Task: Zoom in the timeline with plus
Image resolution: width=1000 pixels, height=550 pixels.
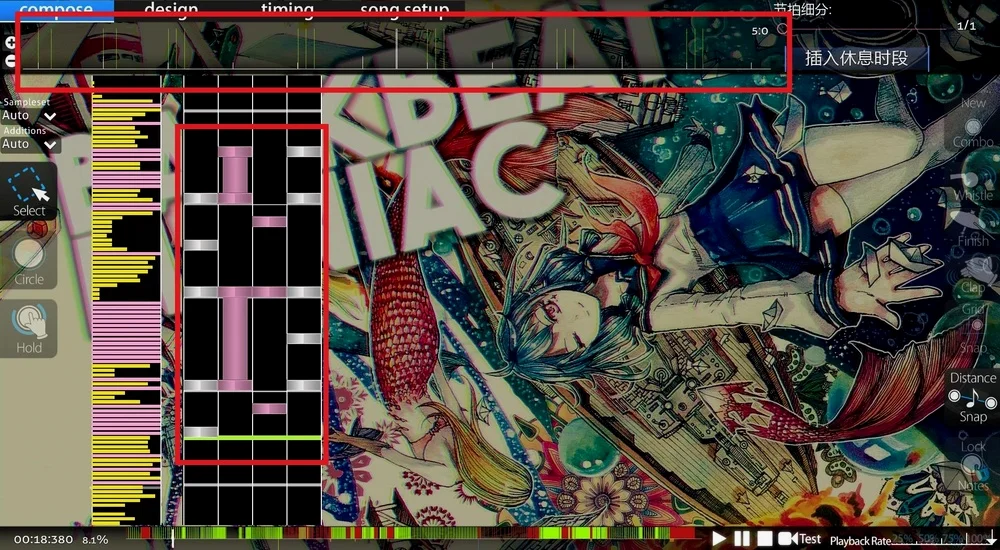Action: 10,43
